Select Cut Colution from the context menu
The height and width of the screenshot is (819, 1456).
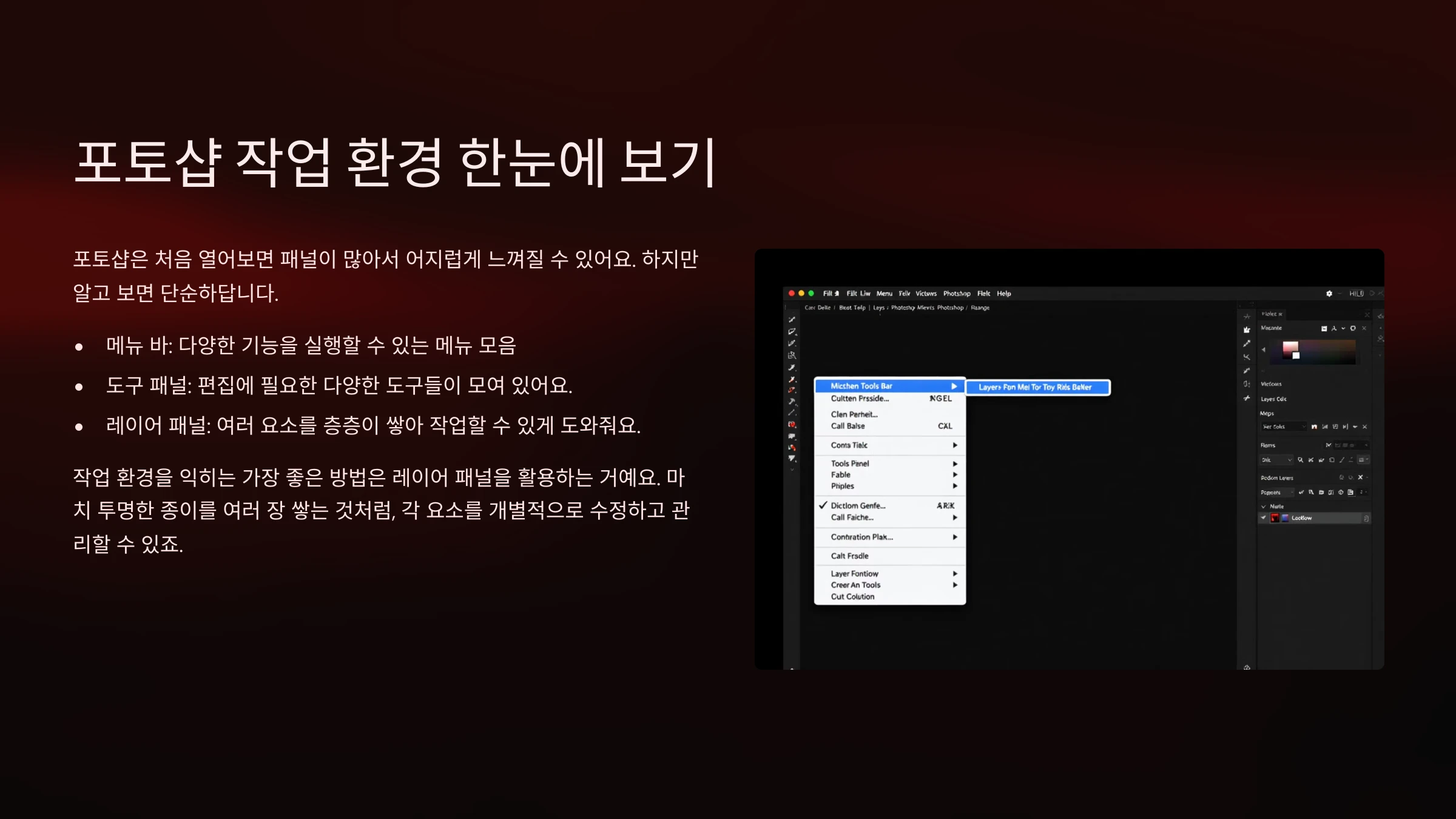pyautogui.click(x=853, y=596)
